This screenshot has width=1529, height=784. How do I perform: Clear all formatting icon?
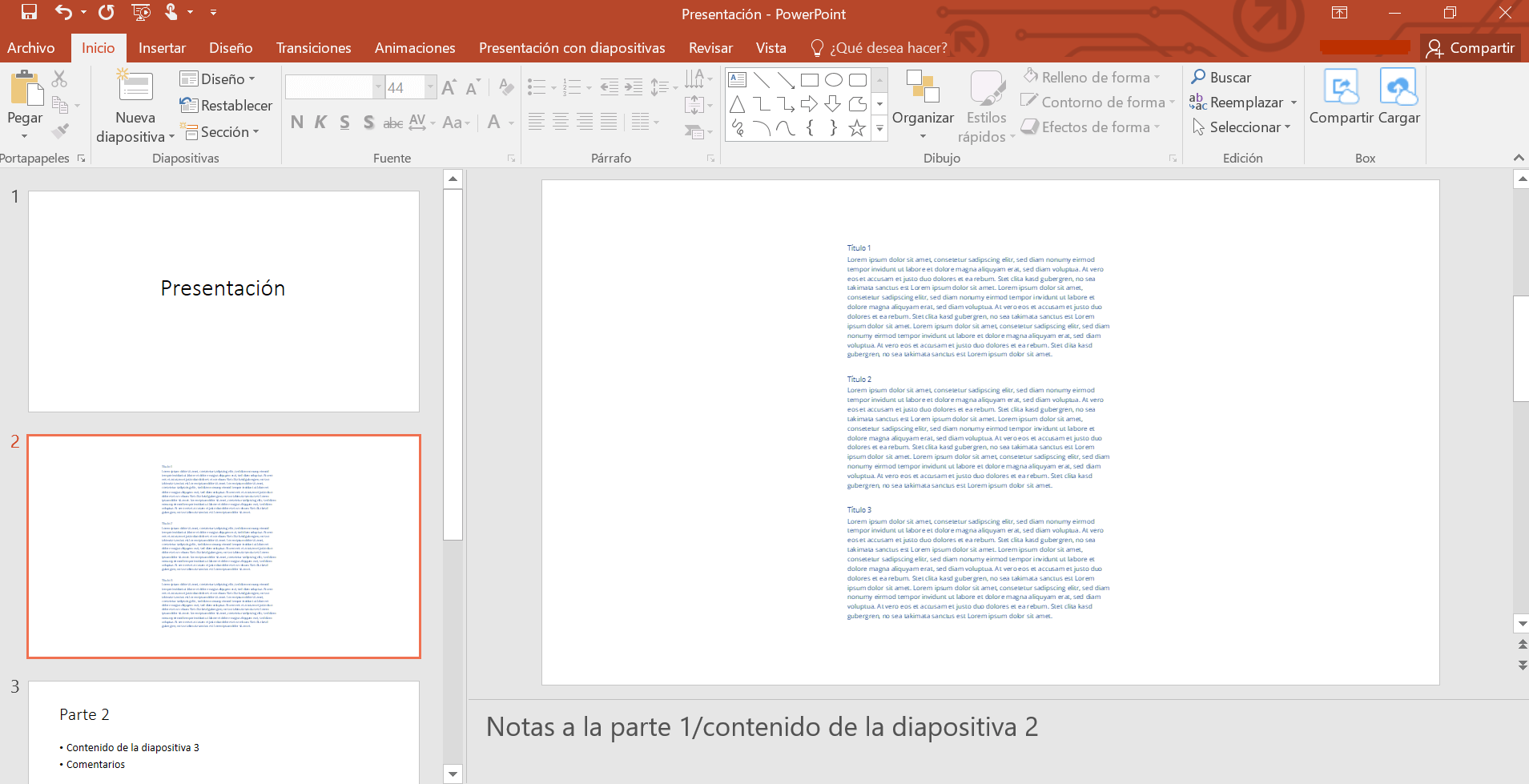506,86
